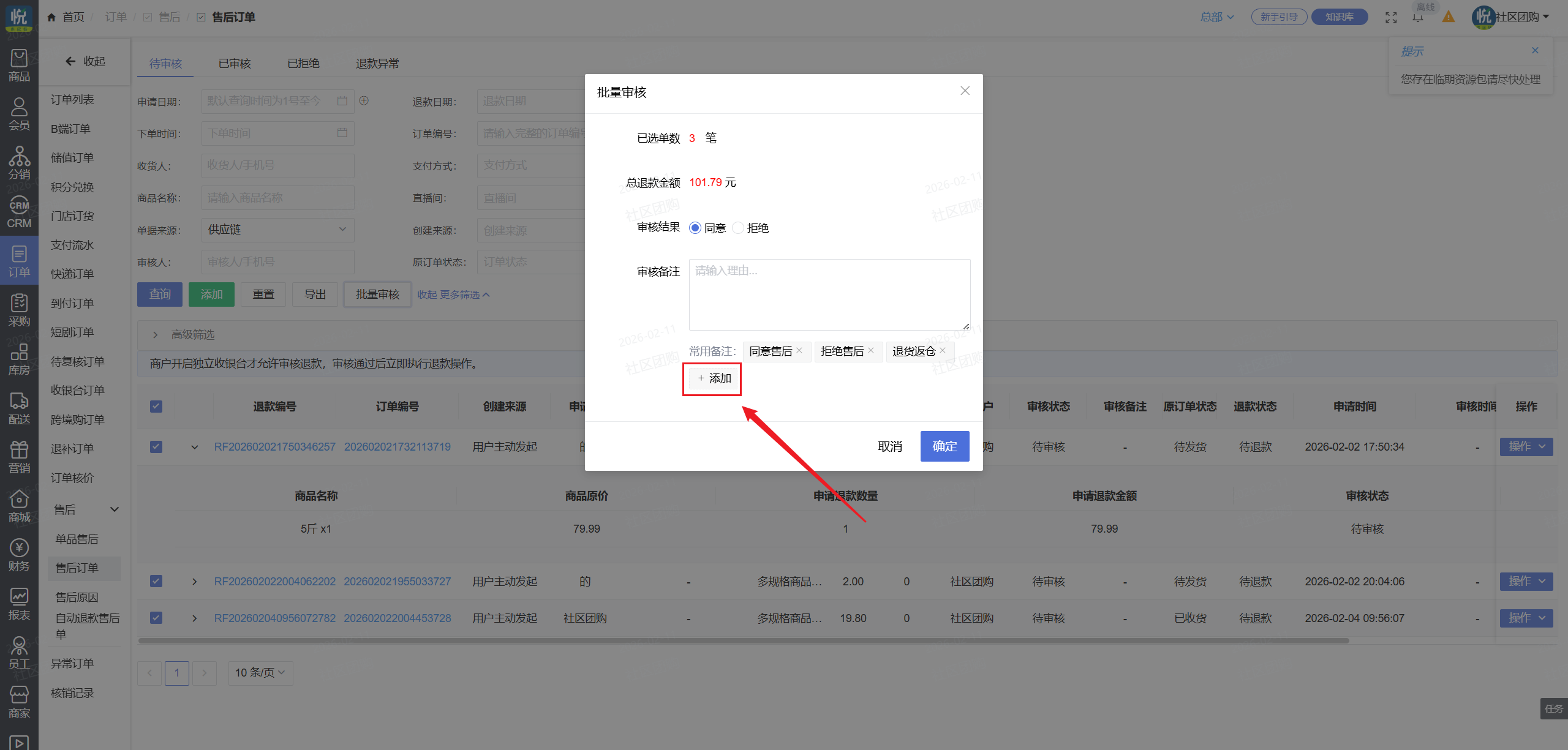Screen dimensions: 1568x750
Task: Click the 确定 confirm button
Action: click(944, 446)
